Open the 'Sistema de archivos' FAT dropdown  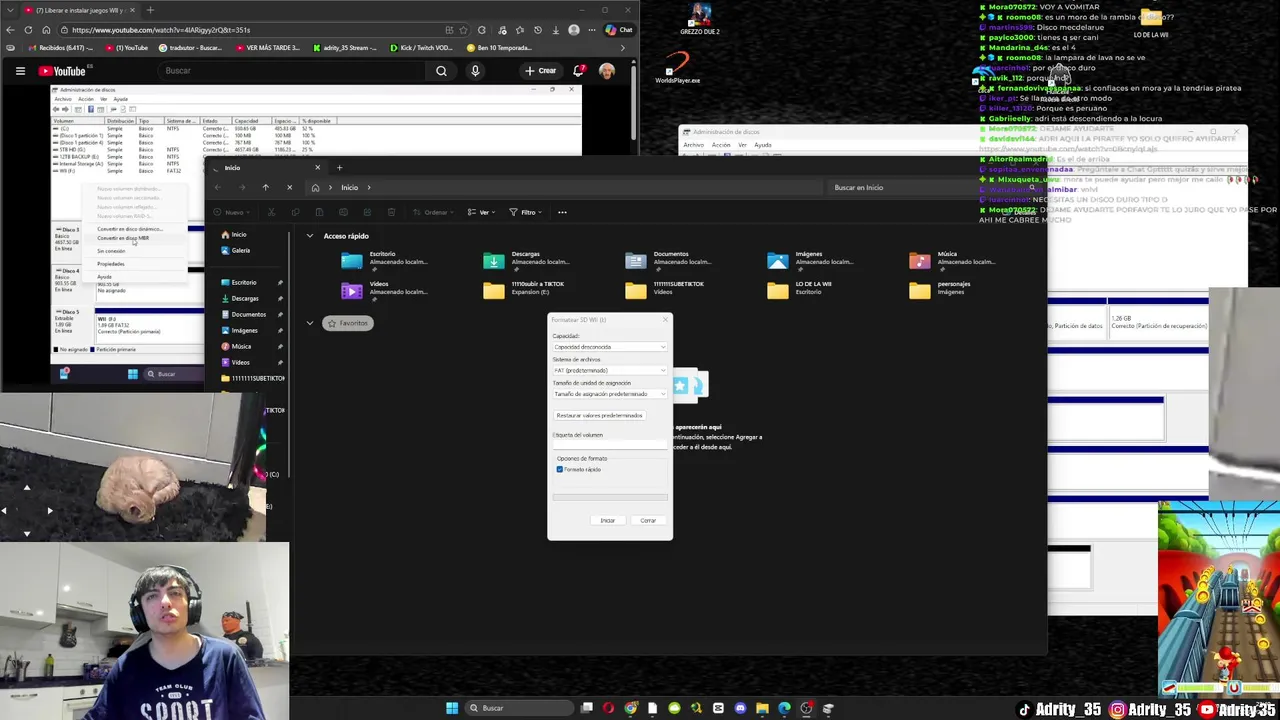[609, 370]
